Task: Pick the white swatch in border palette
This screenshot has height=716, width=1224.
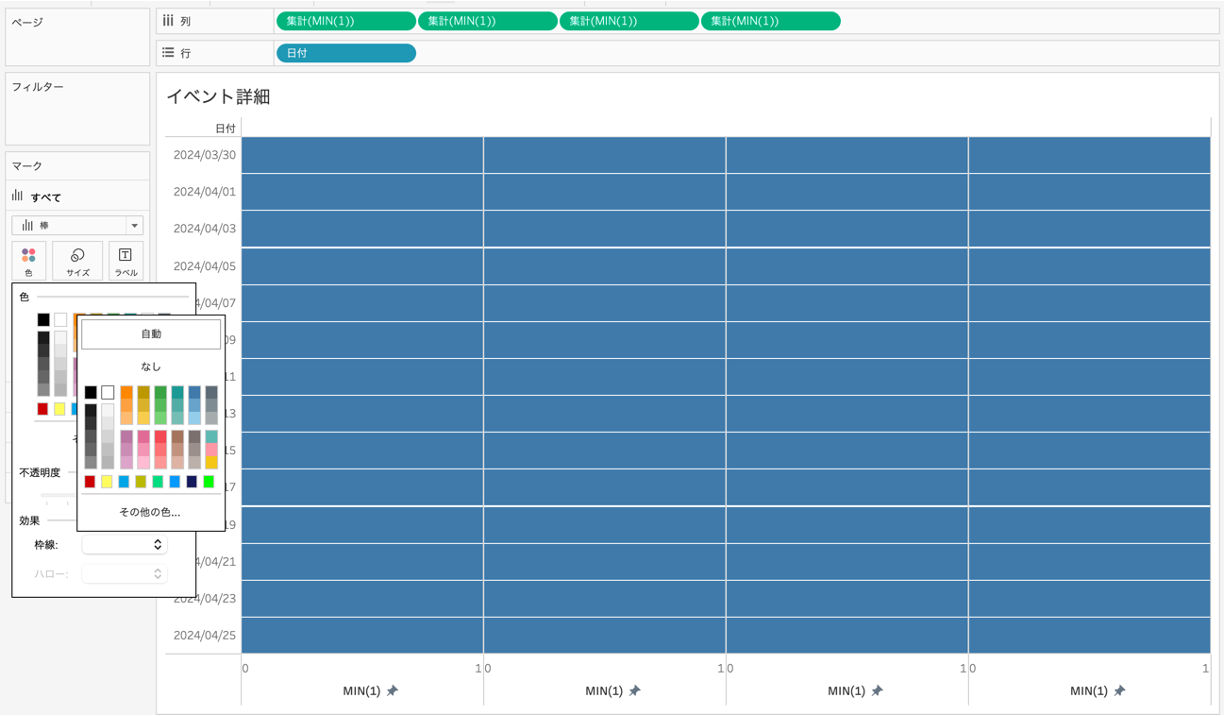Action: click(x=107, y=392)
